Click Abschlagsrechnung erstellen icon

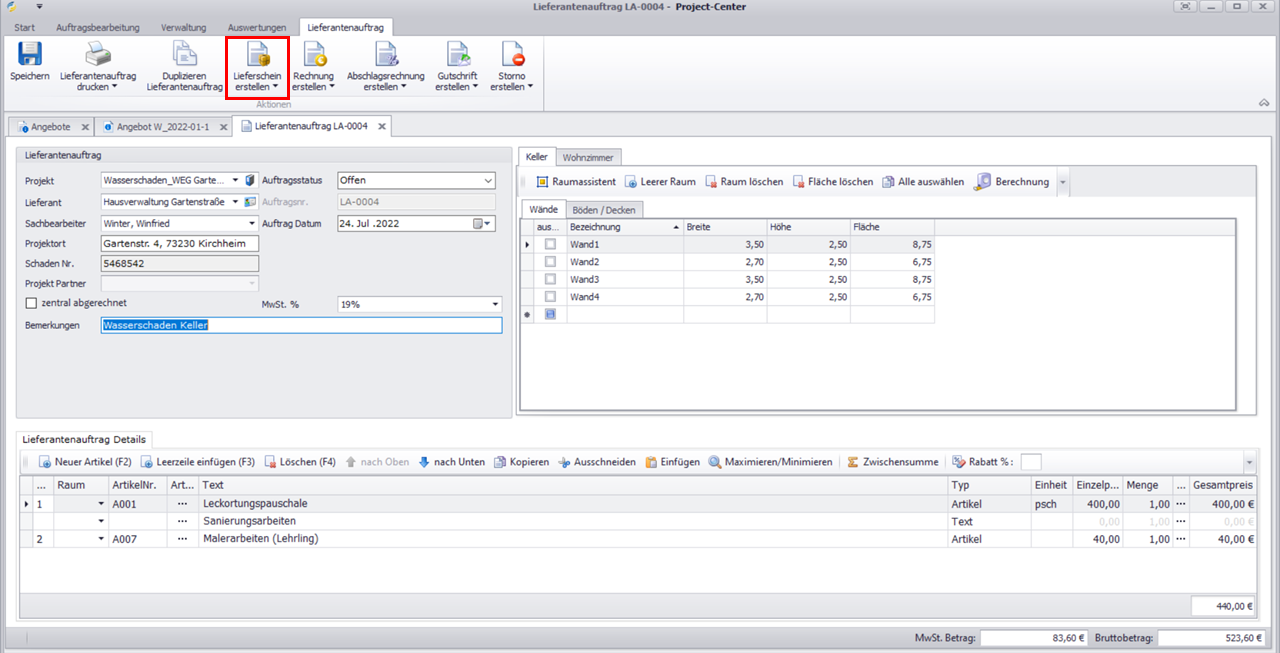tap(385, 55)
